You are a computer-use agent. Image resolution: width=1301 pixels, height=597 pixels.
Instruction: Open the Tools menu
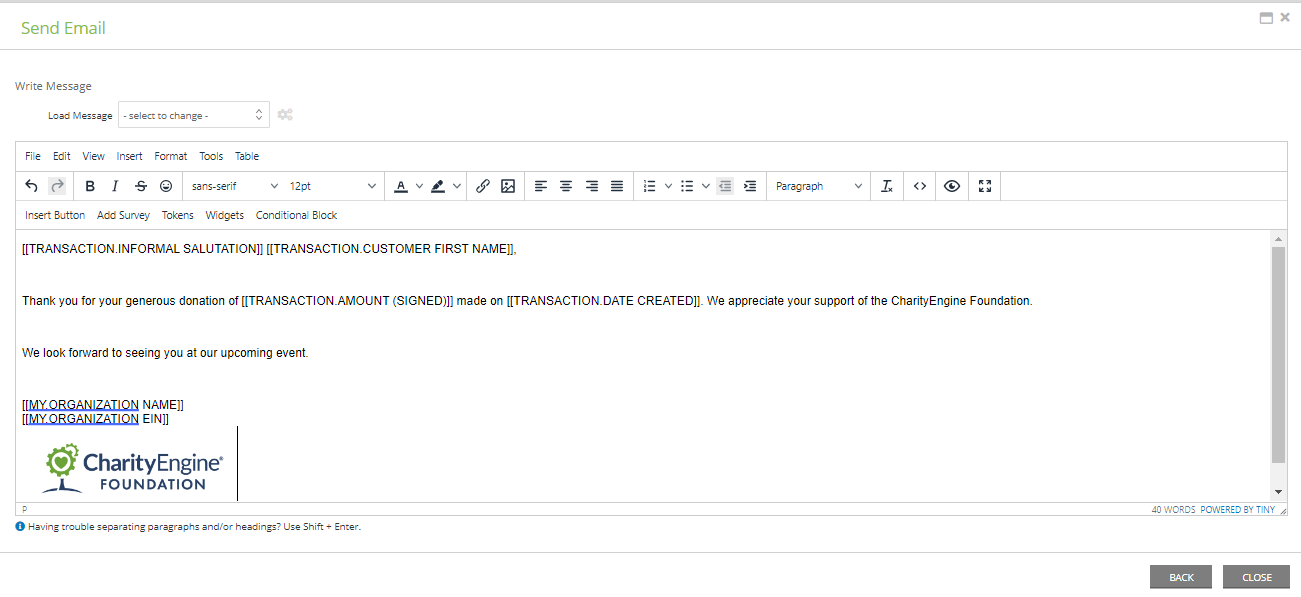[211, 156]
